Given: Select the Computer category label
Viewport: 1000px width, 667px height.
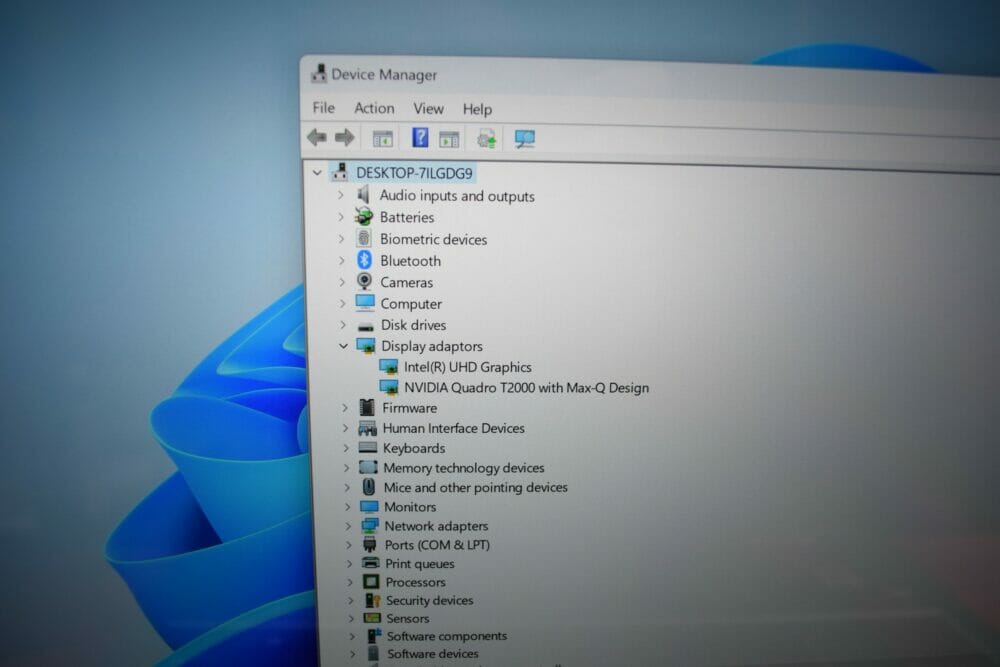Looking at the screenshot, I should click(411, 304).
